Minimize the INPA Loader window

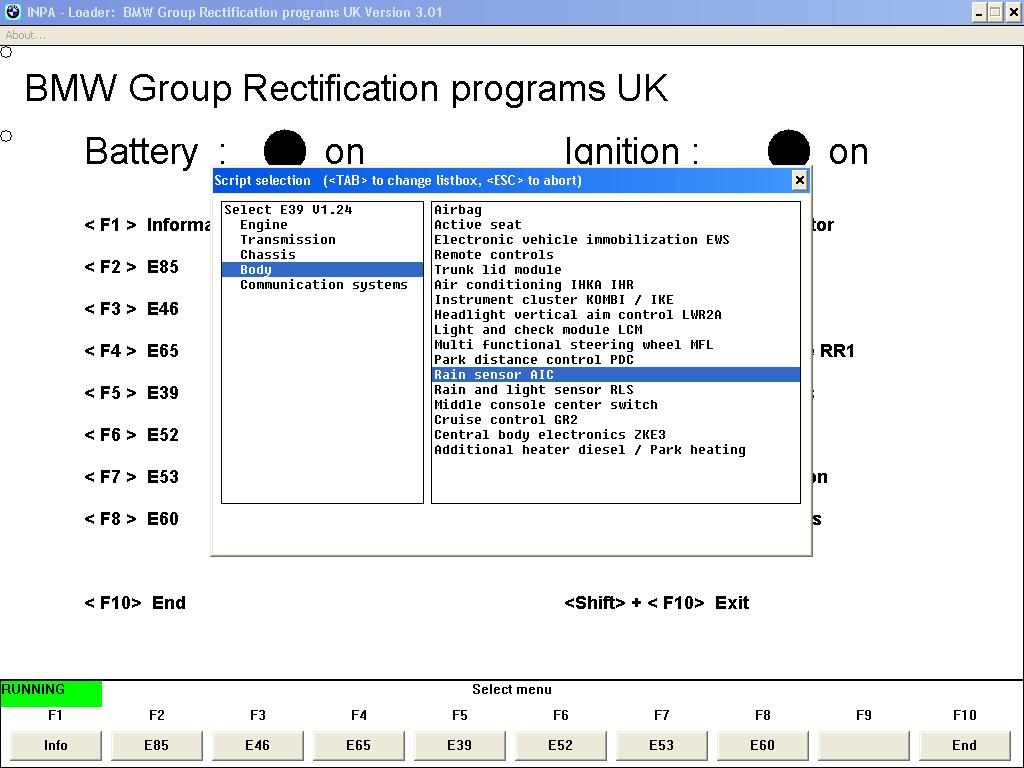(x=978, y=12)
